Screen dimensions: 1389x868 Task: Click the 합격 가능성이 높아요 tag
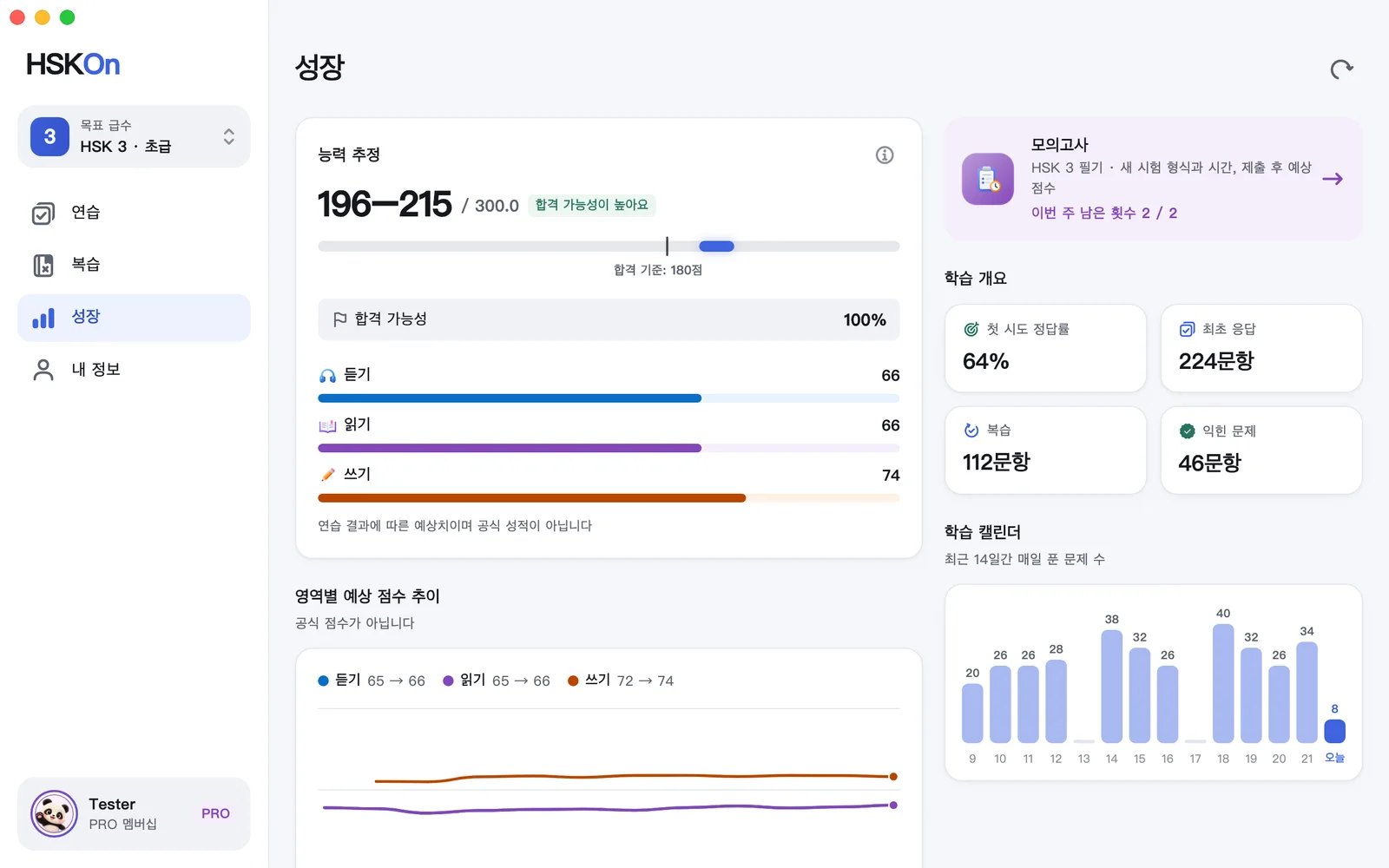click(591, 205)
